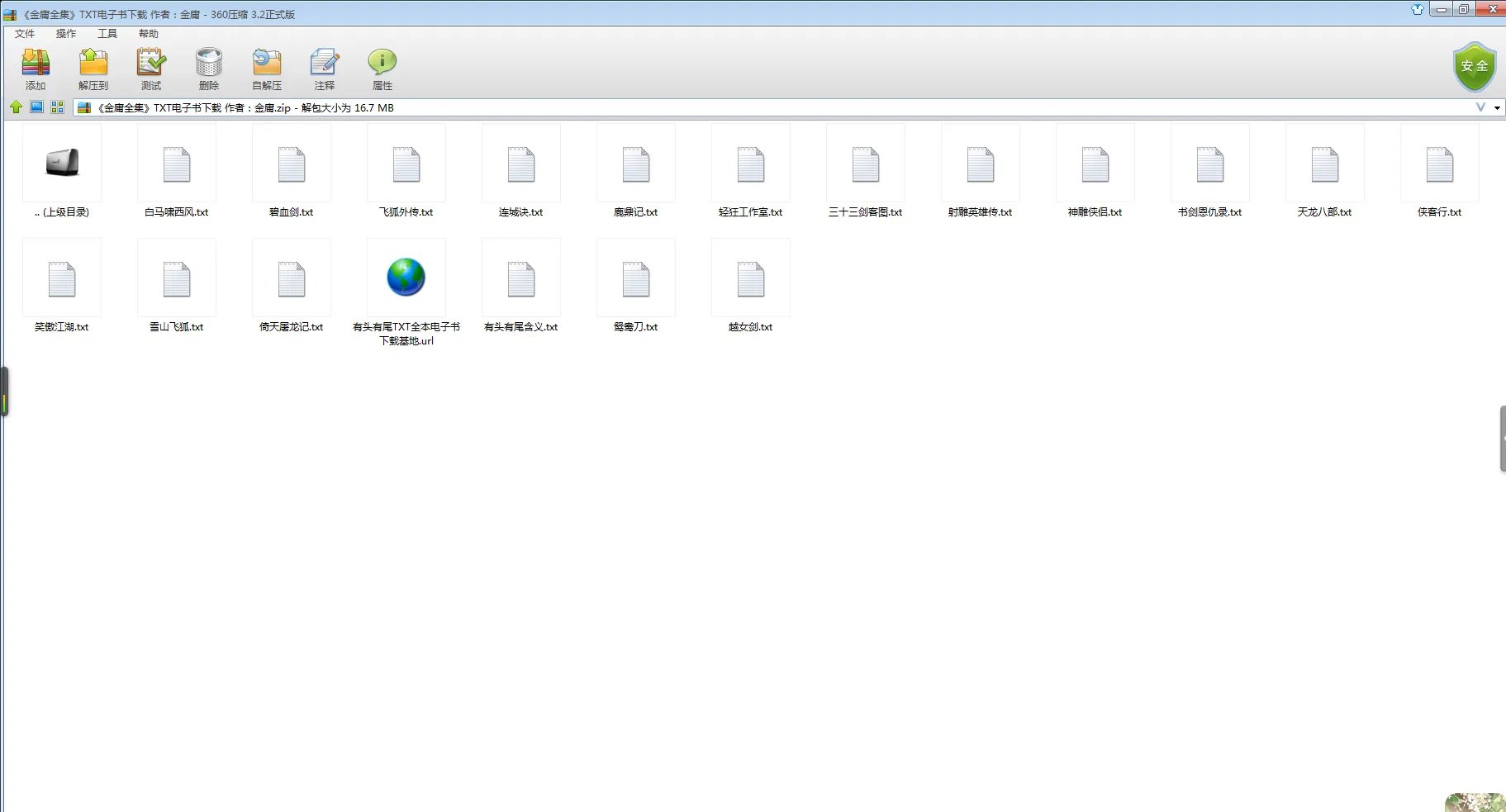This screenshot has height=812, width=1506.
Task: Open the 自解压 (Self-extract) tool
Action: click(267, 69)
